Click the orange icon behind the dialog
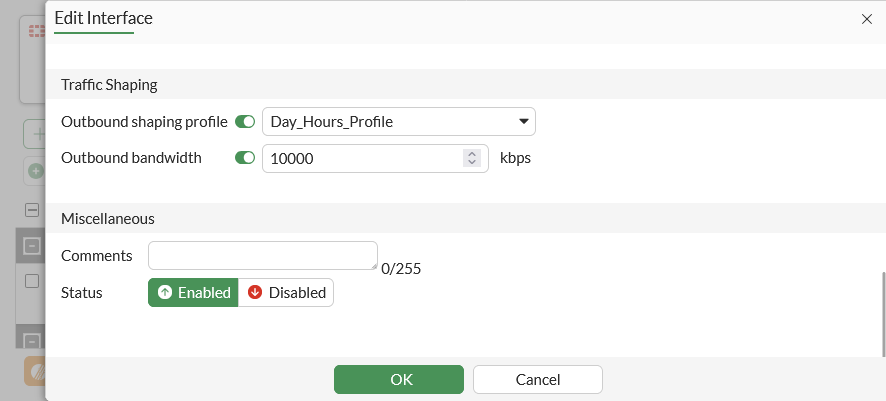 click(x=36, y=370)
